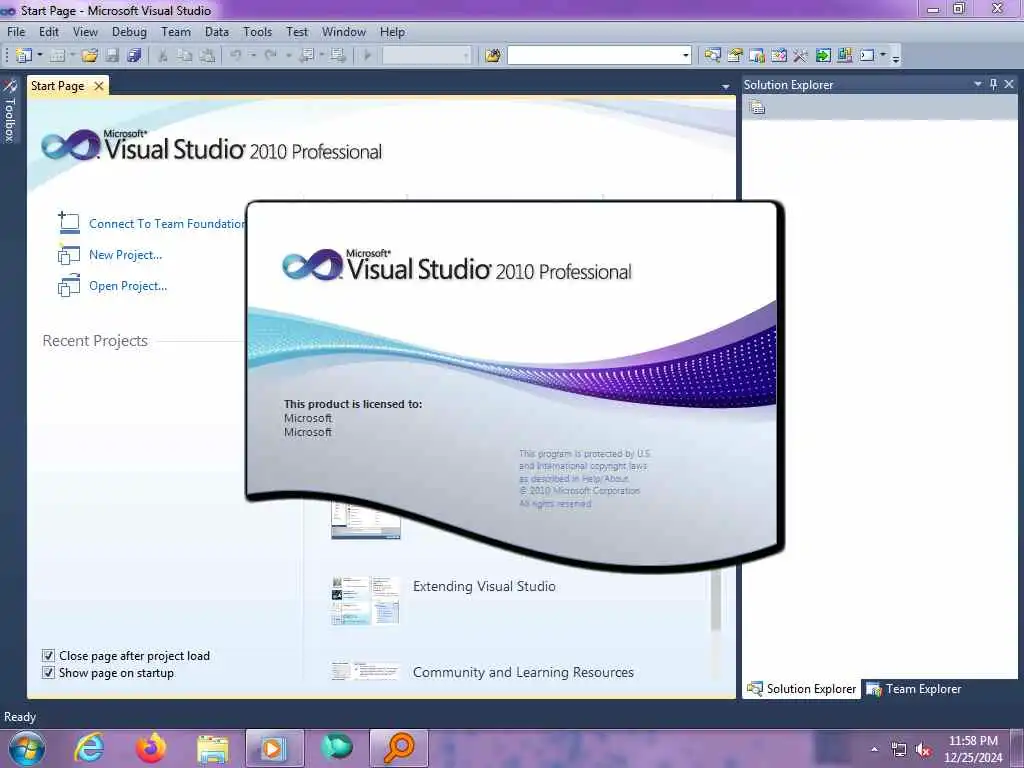The image size is (1024, 768).
Task: Click the Find in Files icon
Action: coord(493,56)
